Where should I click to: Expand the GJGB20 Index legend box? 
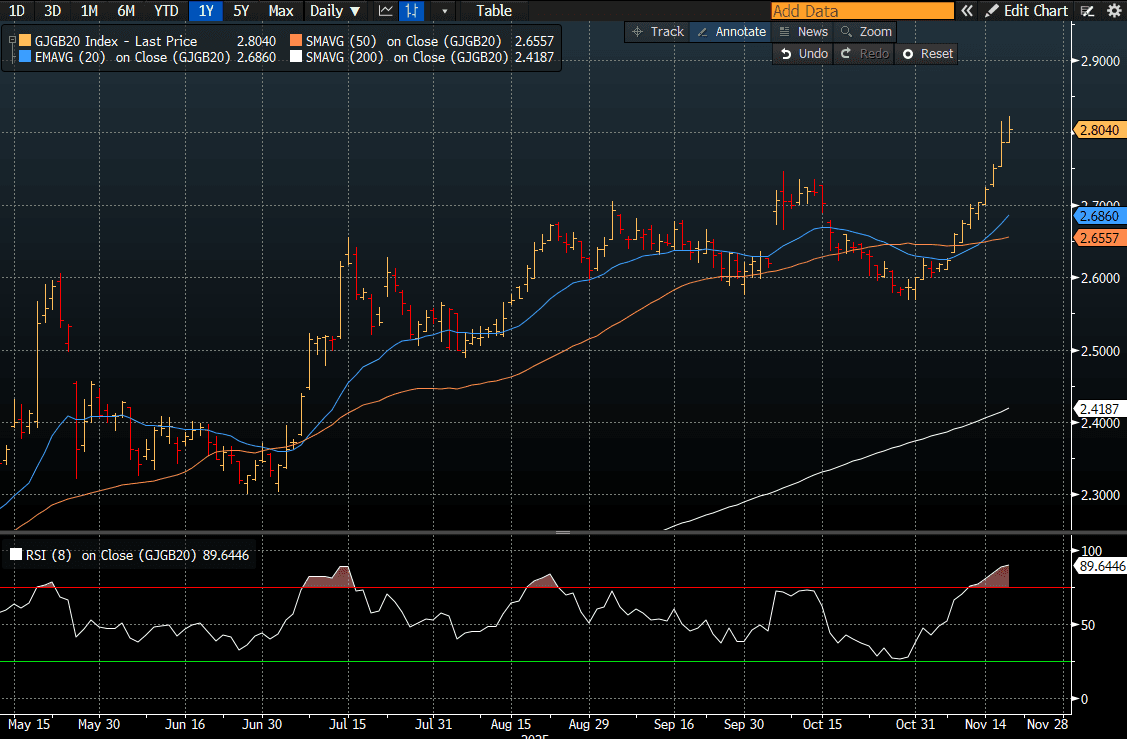(x=11, y=41)
